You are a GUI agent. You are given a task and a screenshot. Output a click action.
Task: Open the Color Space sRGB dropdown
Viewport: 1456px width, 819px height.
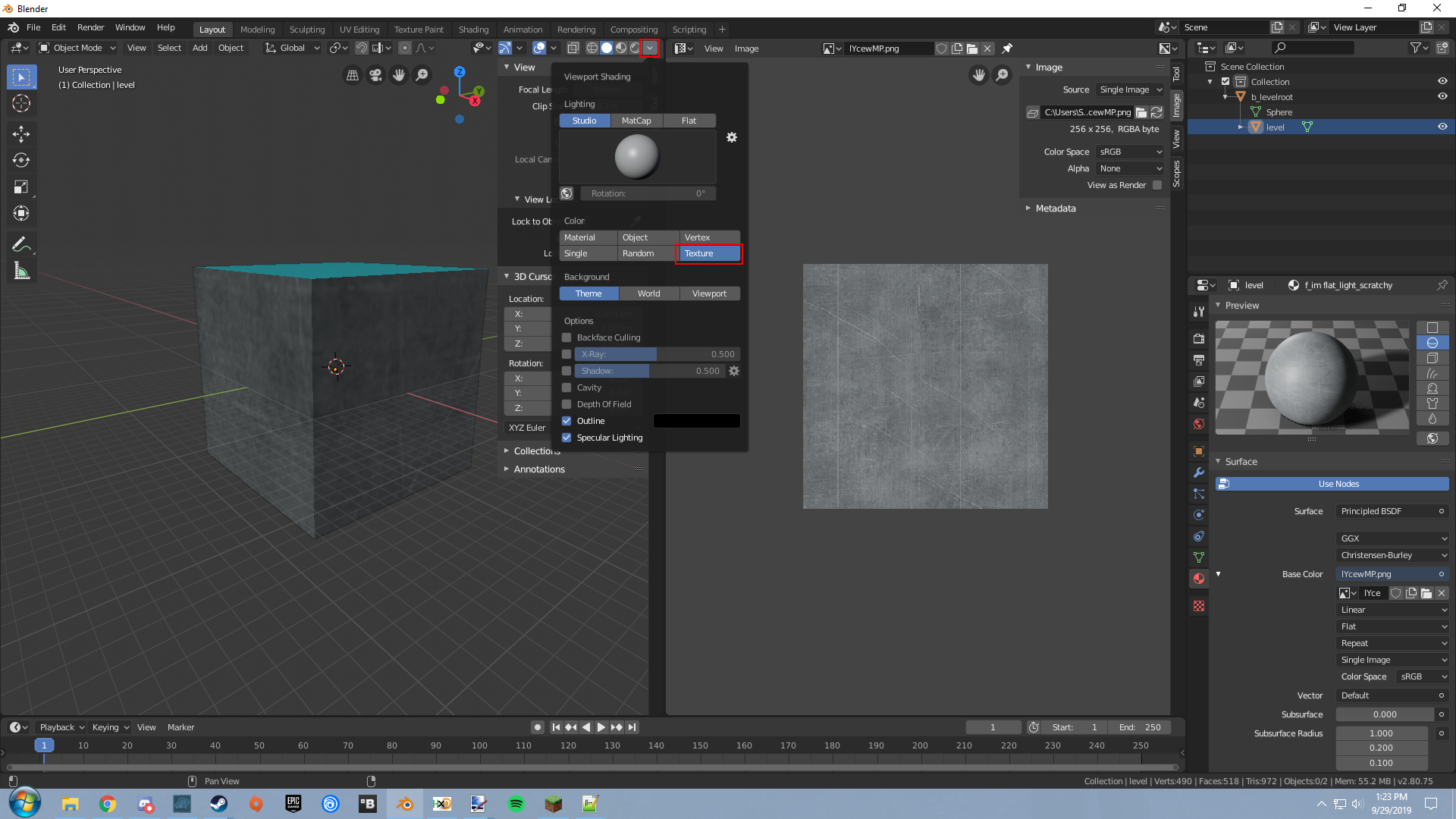1130,152
